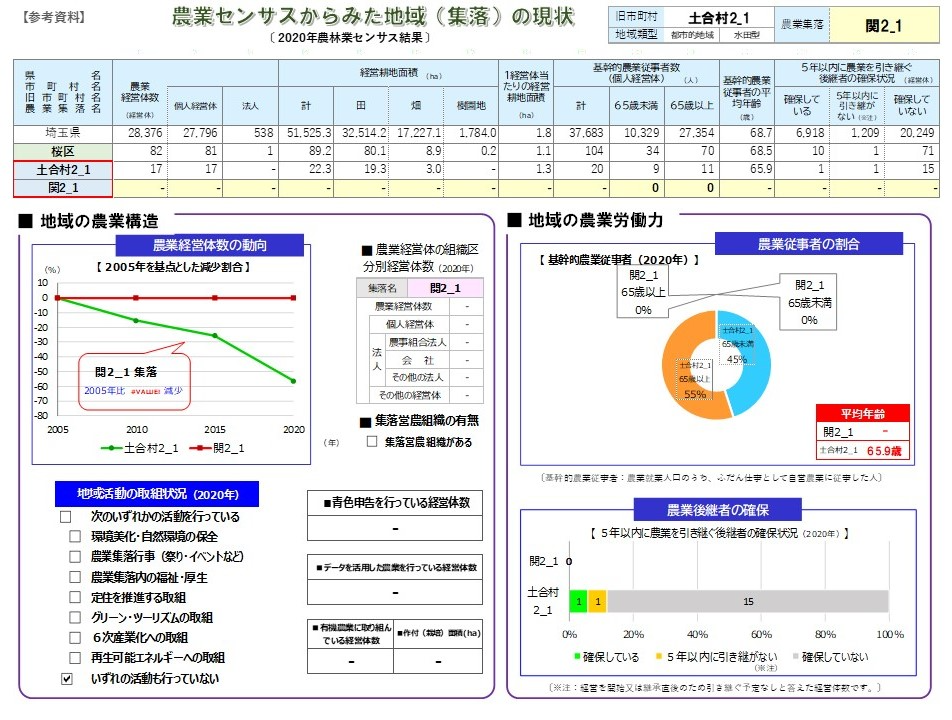Select the 農業後継者の確保 header

[718, 509]
